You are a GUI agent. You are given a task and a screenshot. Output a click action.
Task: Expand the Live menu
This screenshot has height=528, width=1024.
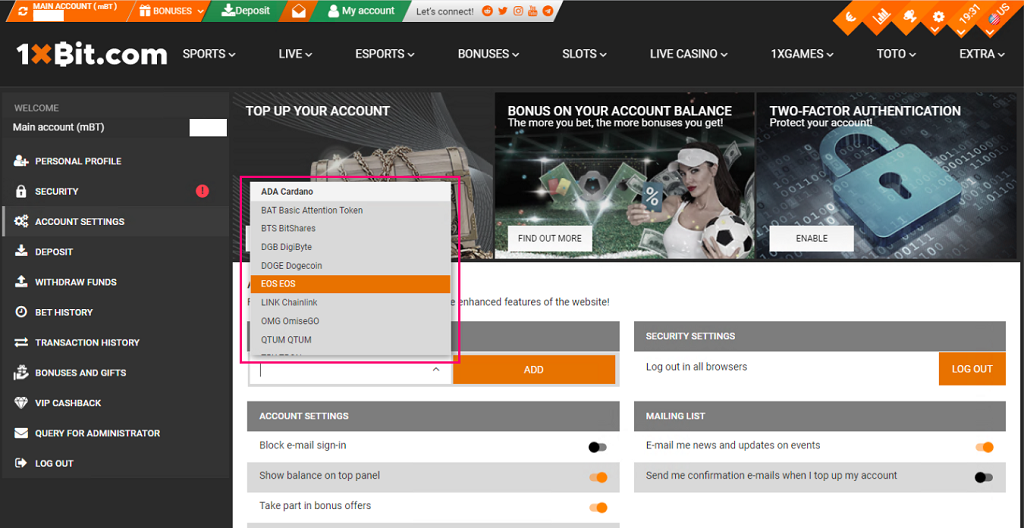[x=295, y=54]
